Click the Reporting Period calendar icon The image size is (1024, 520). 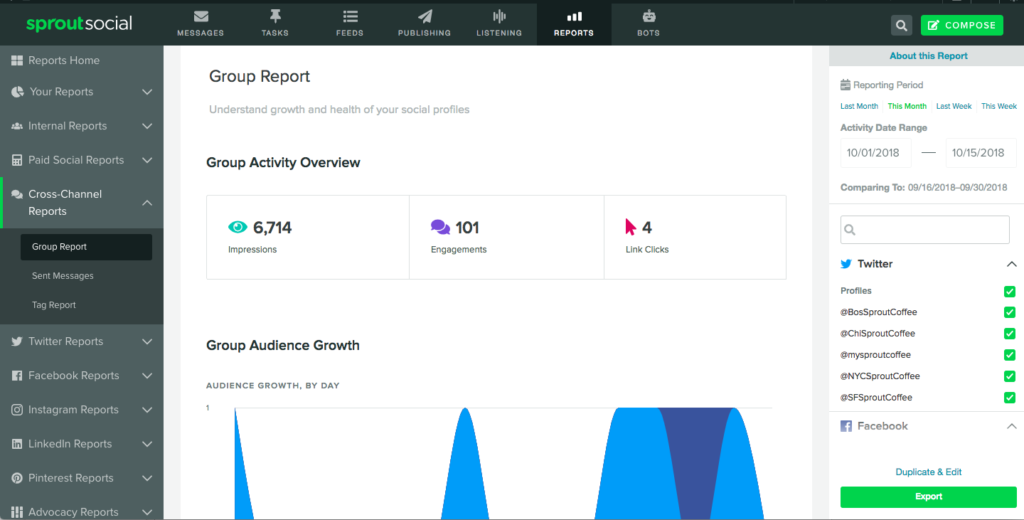(x=845, y=84)
